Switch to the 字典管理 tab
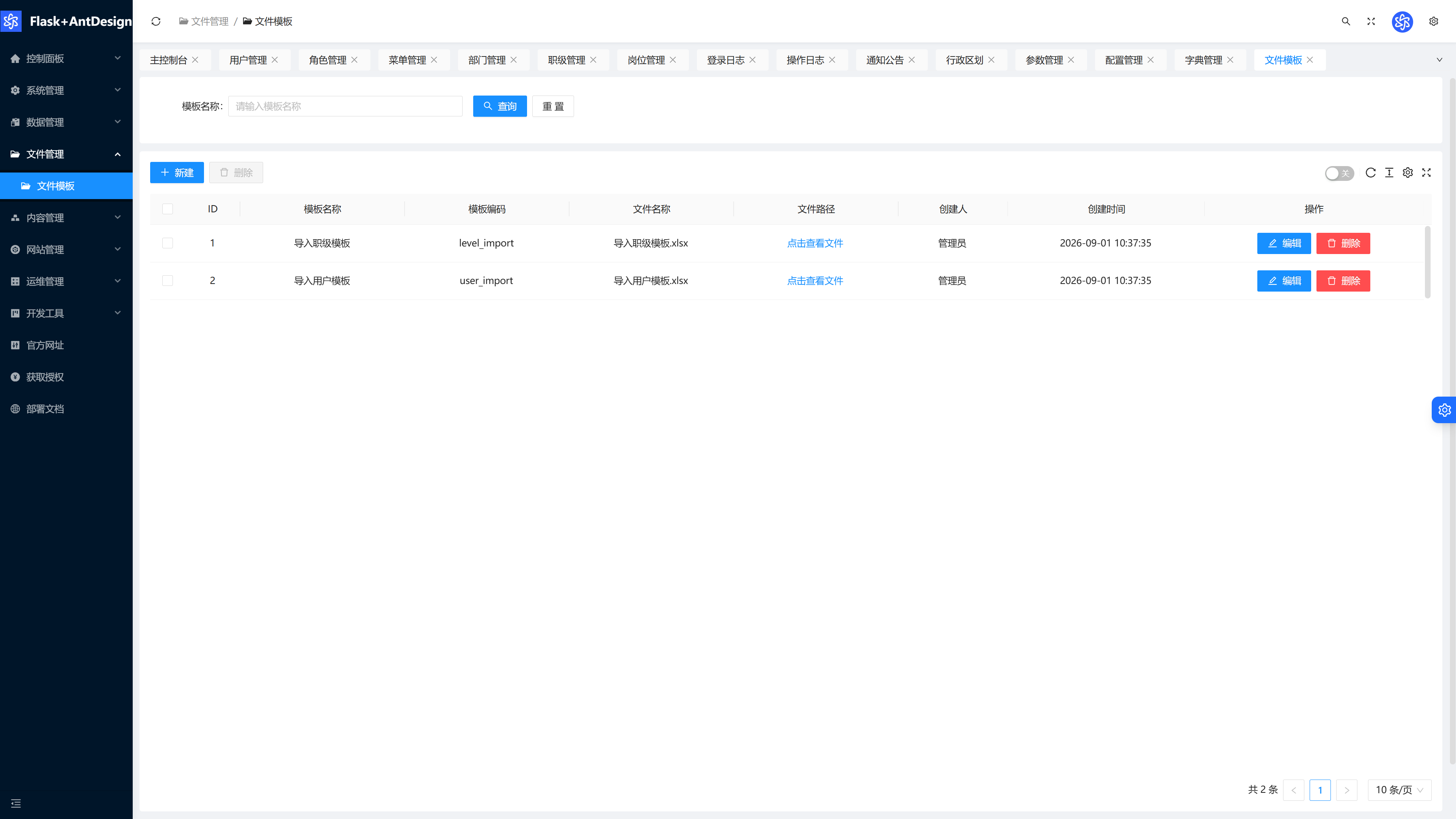 1203,60
